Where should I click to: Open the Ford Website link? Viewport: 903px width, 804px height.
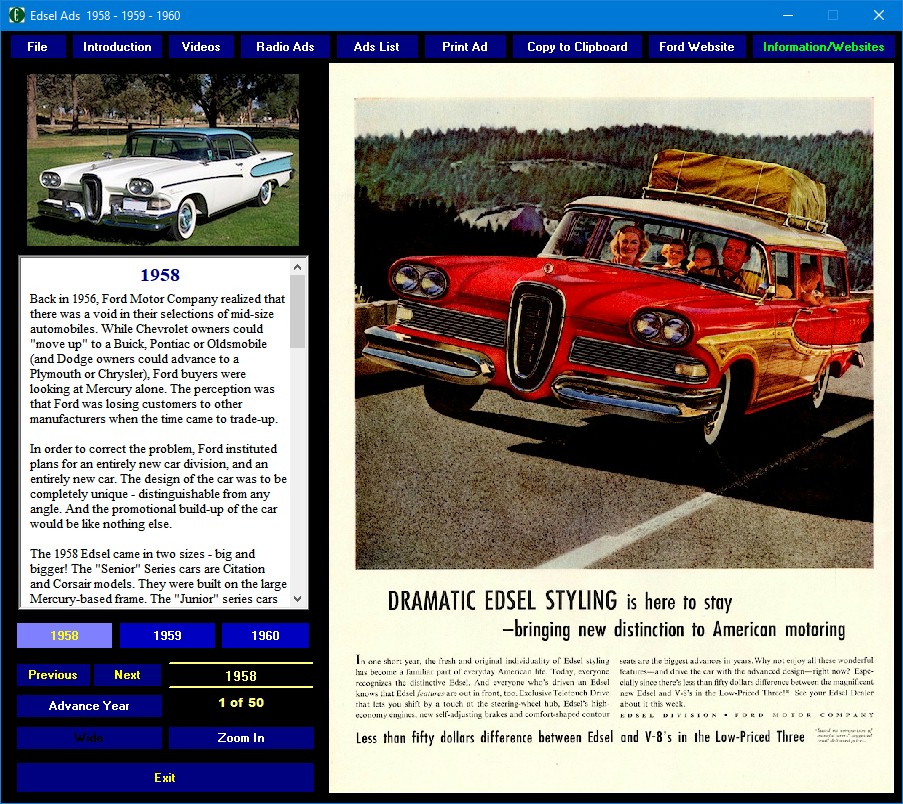click(x=697, y=47)
